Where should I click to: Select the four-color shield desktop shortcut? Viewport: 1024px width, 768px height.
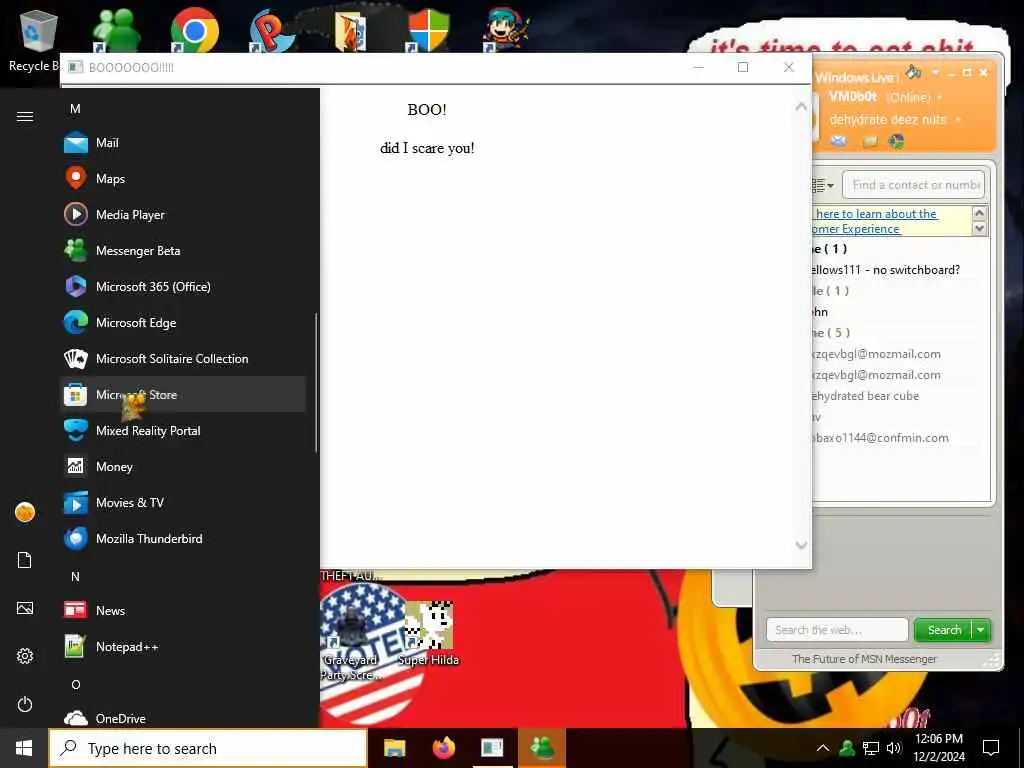tap(428, 31)
